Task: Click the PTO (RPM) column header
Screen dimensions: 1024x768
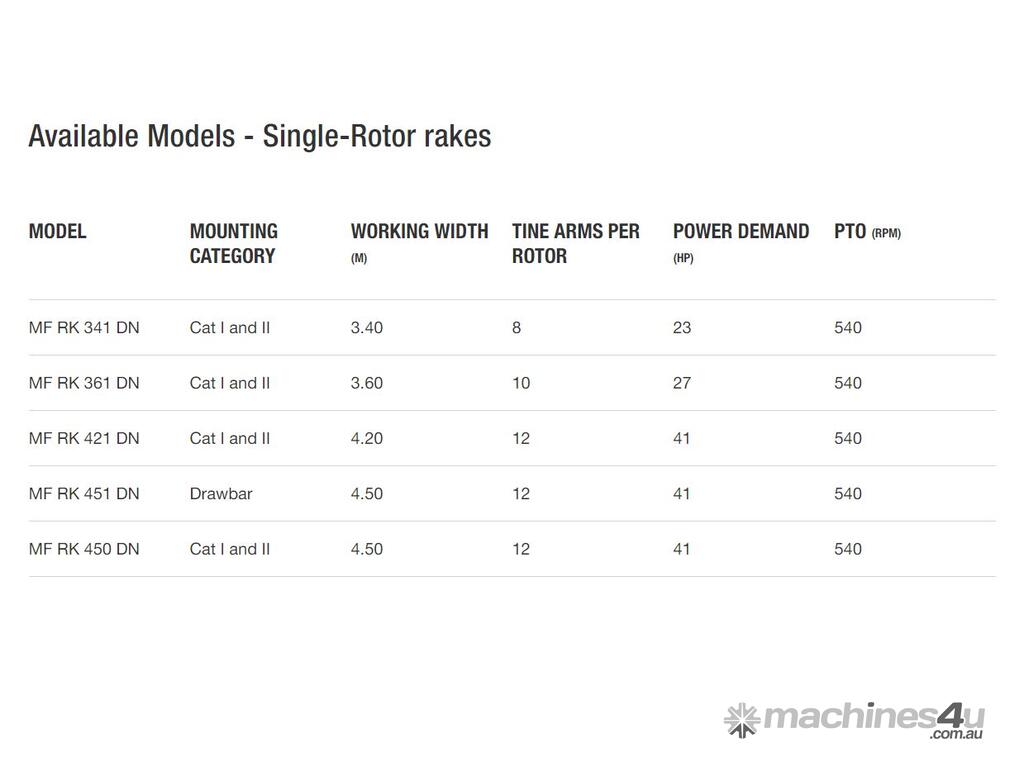Action: point(867,232)
